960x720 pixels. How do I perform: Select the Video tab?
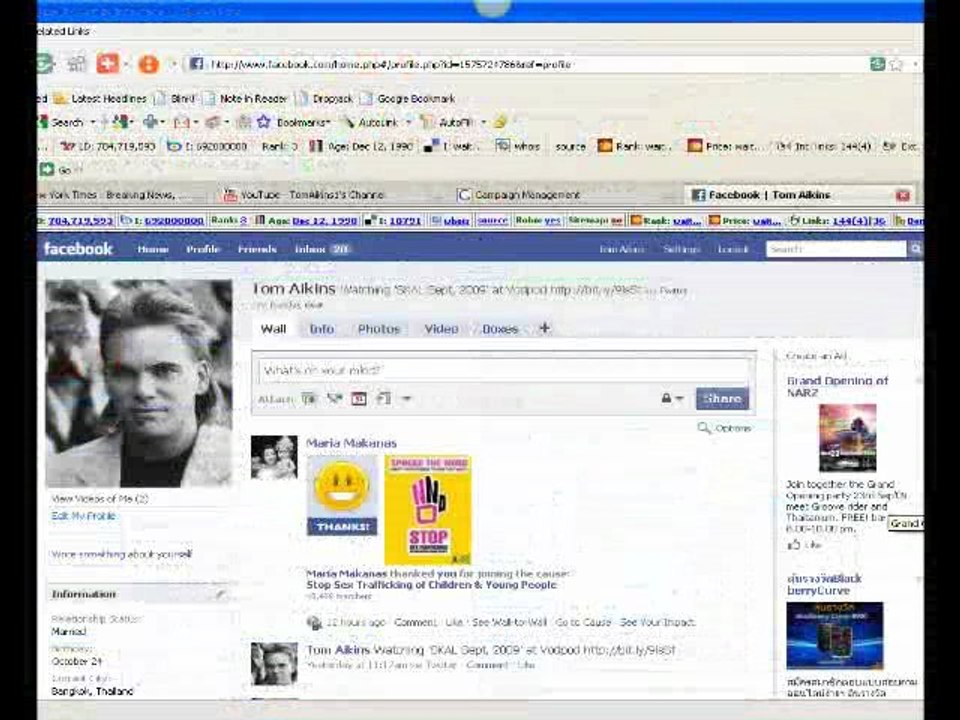tap(441, 329)
